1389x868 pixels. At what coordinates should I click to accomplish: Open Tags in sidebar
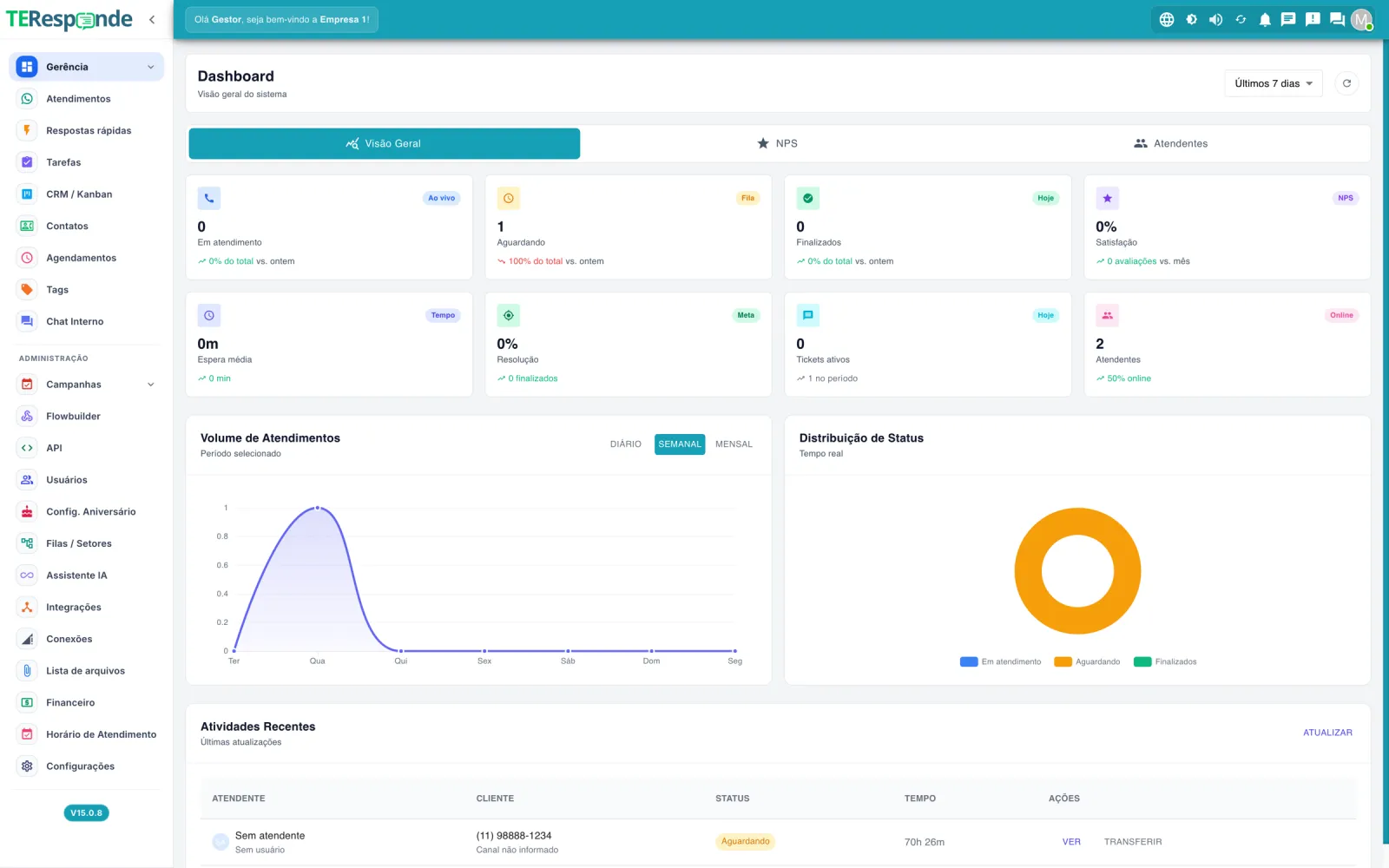[86, 290]
